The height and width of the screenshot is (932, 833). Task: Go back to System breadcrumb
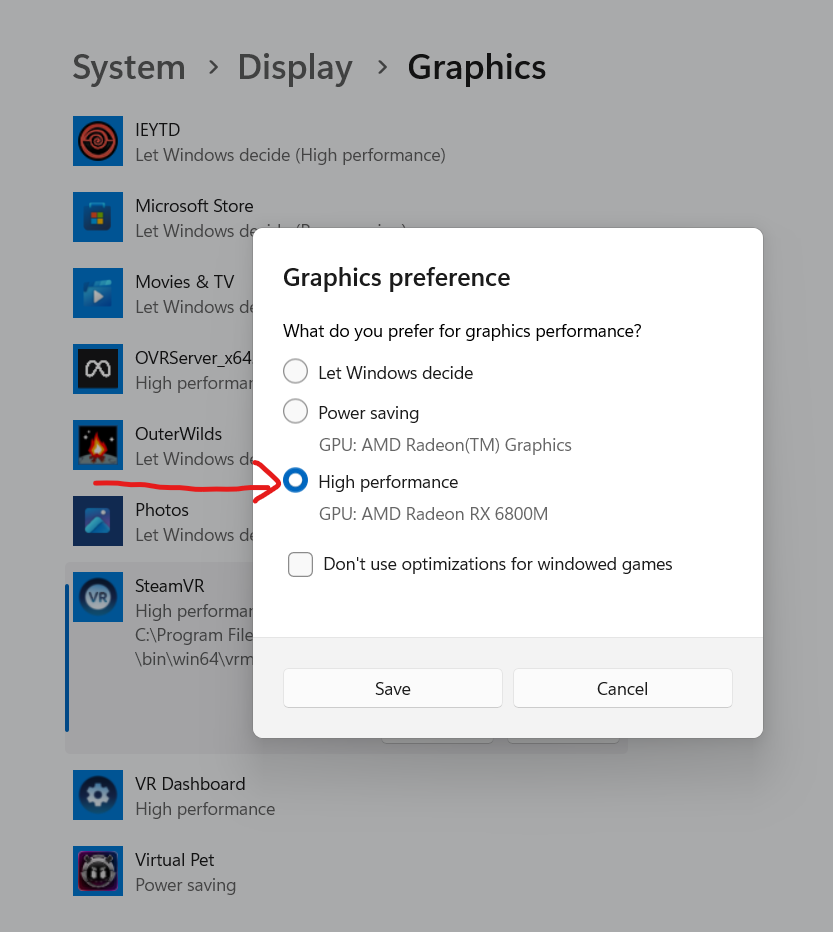click(x=129, y=67)
